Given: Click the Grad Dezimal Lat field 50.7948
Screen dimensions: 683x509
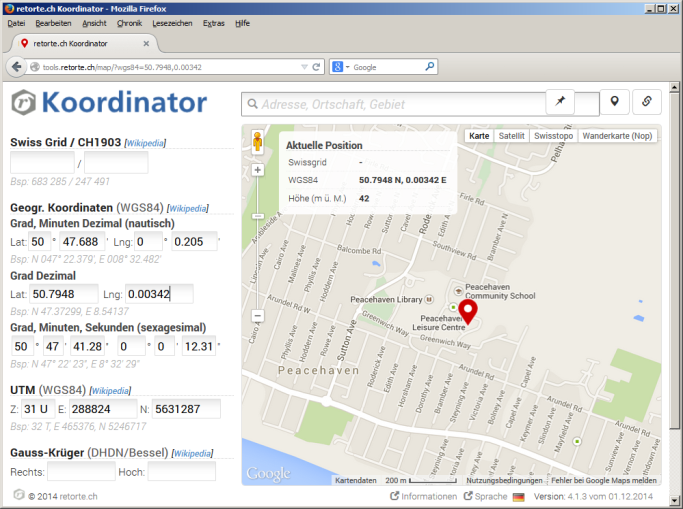Looking at the screenshot, I should pyautogui.click(x=64, y=294).
